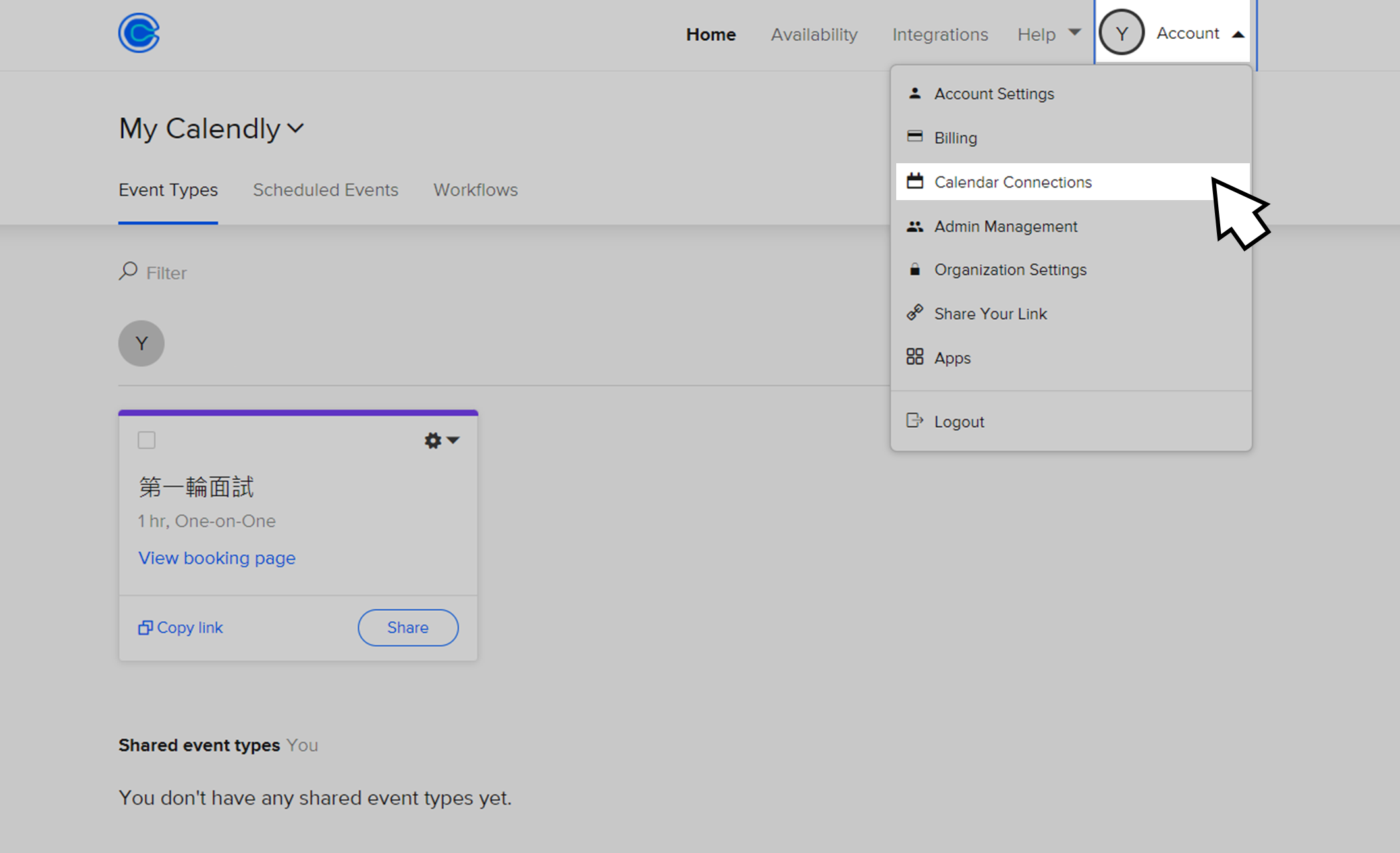This screenshot has height=853, width=1400.
Task: Click the chain link icon
Action: 915,313
